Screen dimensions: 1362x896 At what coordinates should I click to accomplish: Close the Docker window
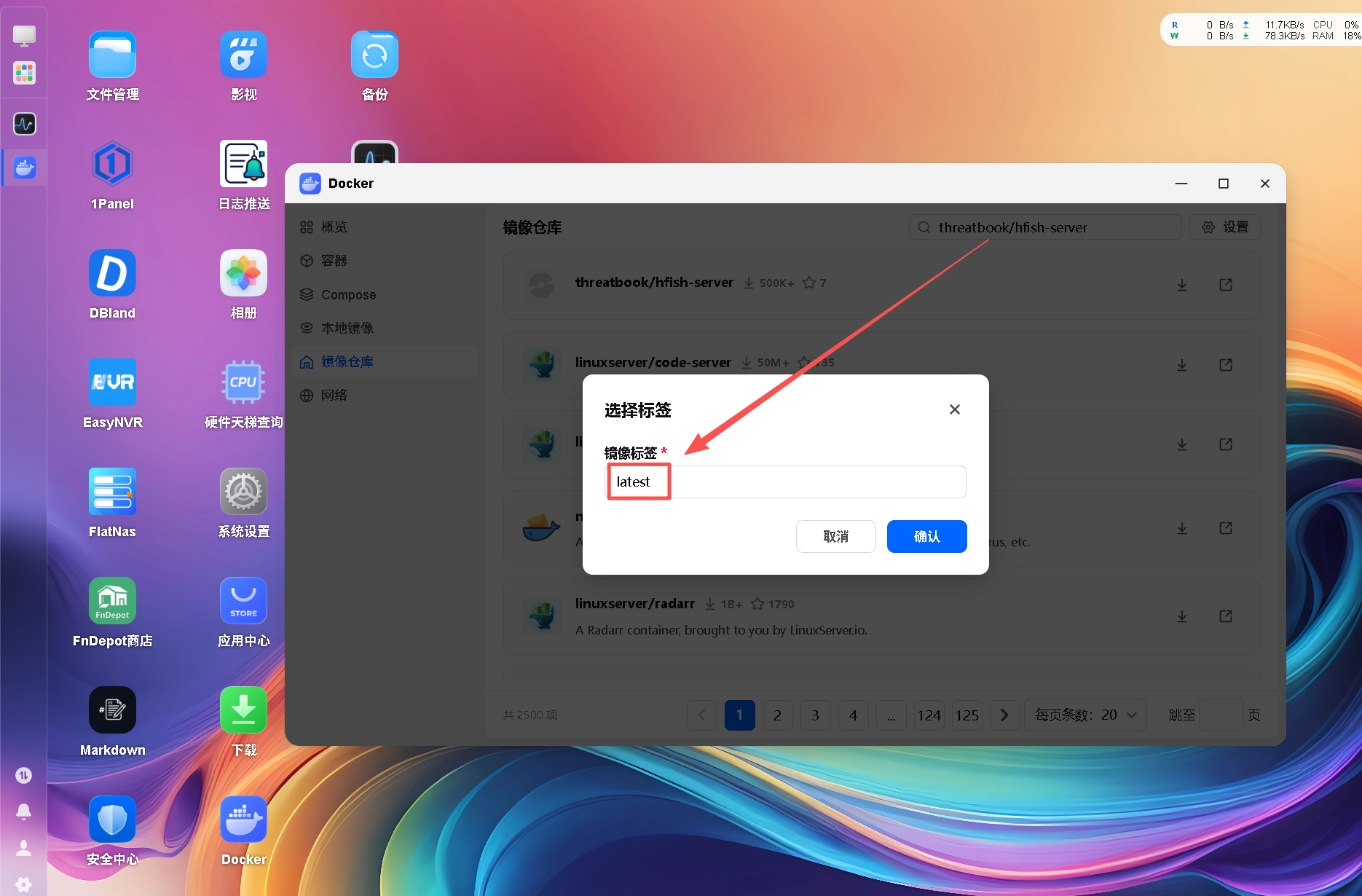tap(1265, 184)
